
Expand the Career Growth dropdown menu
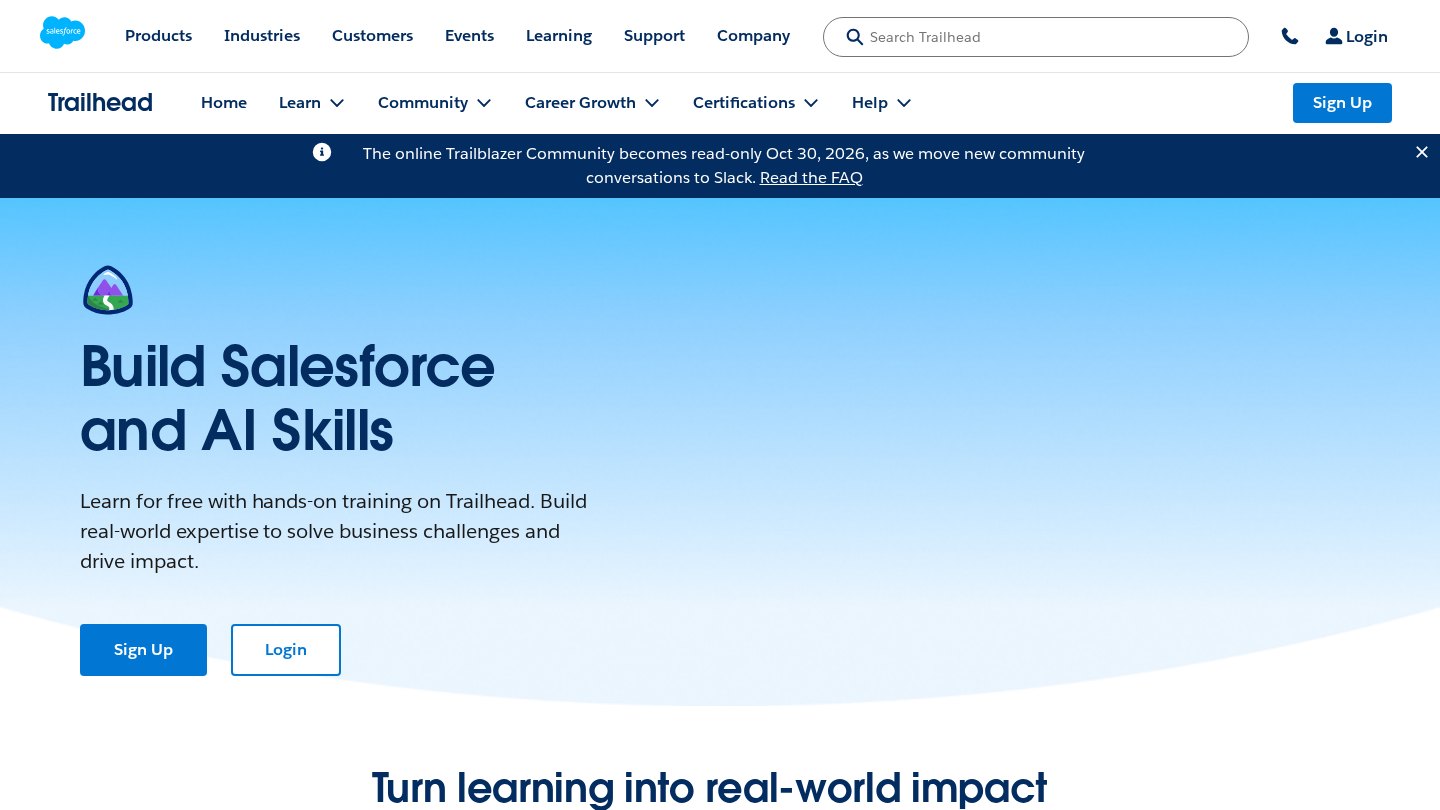point(592,102)
